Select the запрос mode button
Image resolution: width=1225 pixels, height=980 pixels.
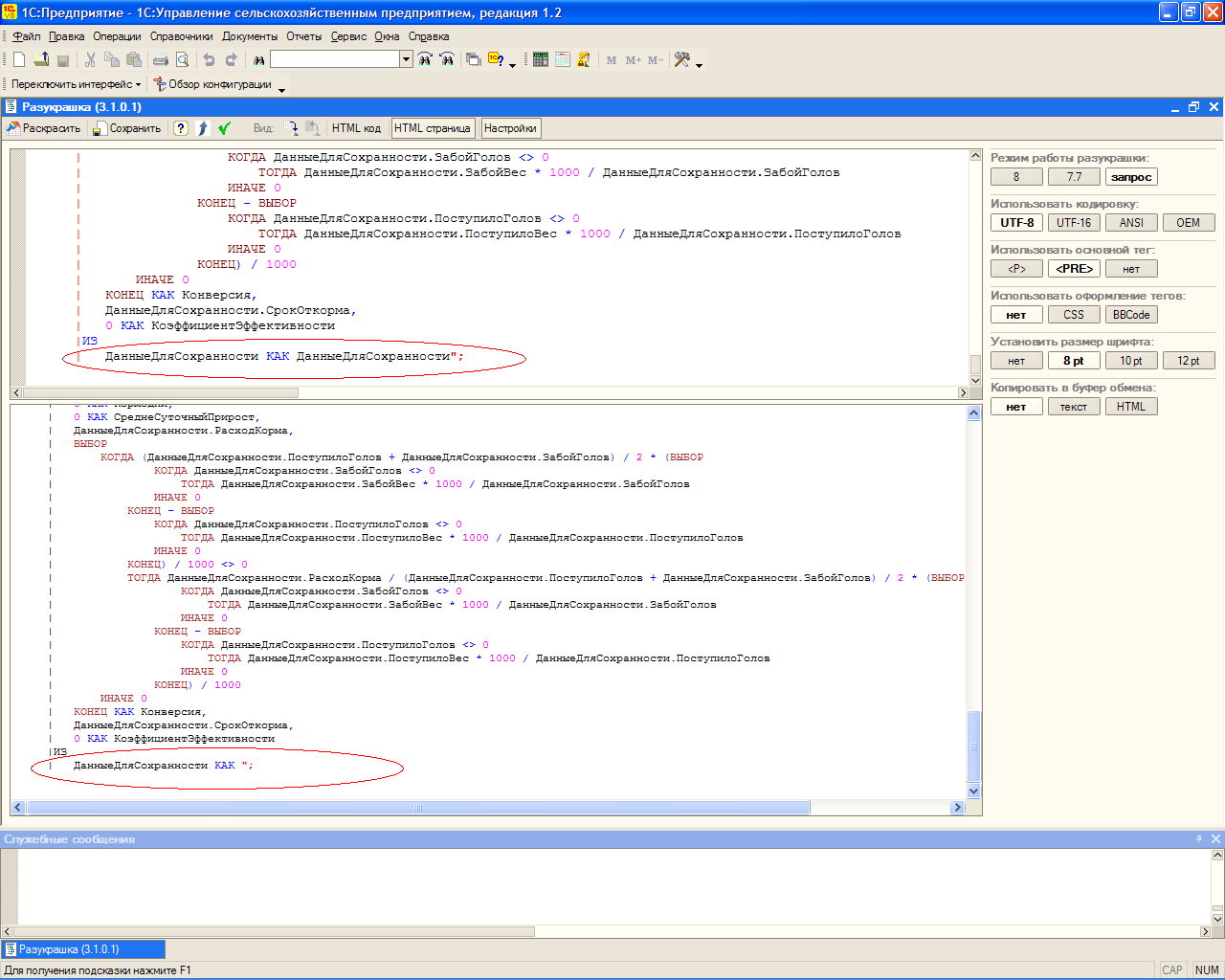(x=1131, y=177)
